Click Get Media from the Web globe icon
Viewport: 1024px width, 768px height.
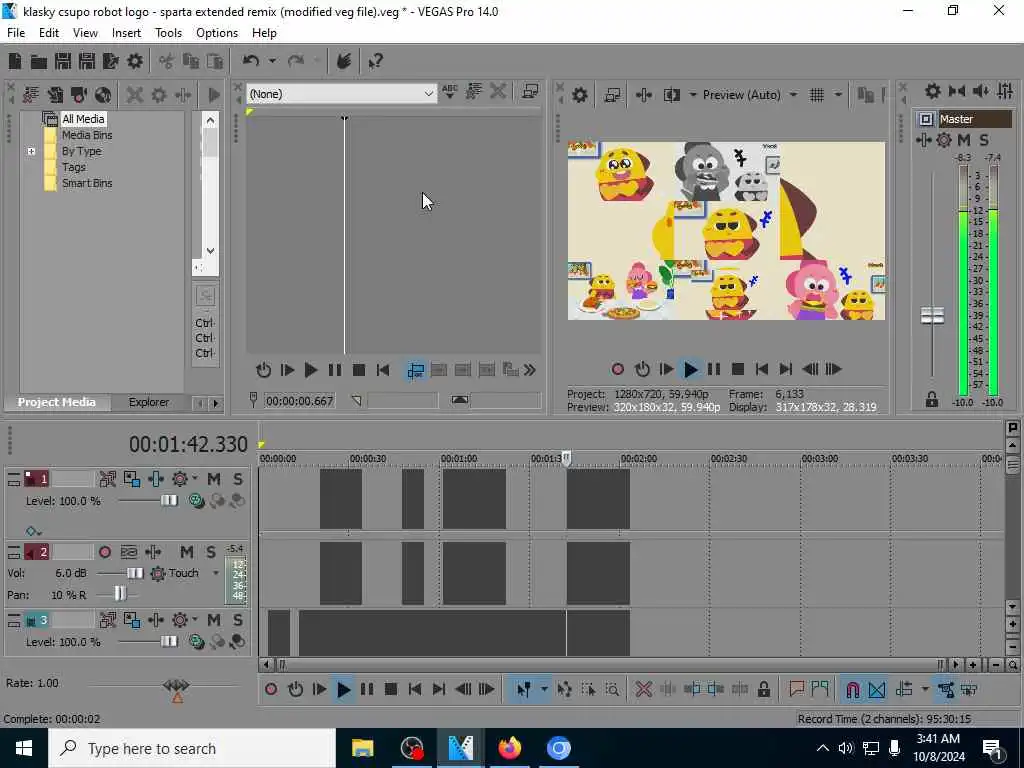click(x=103, y=95)
